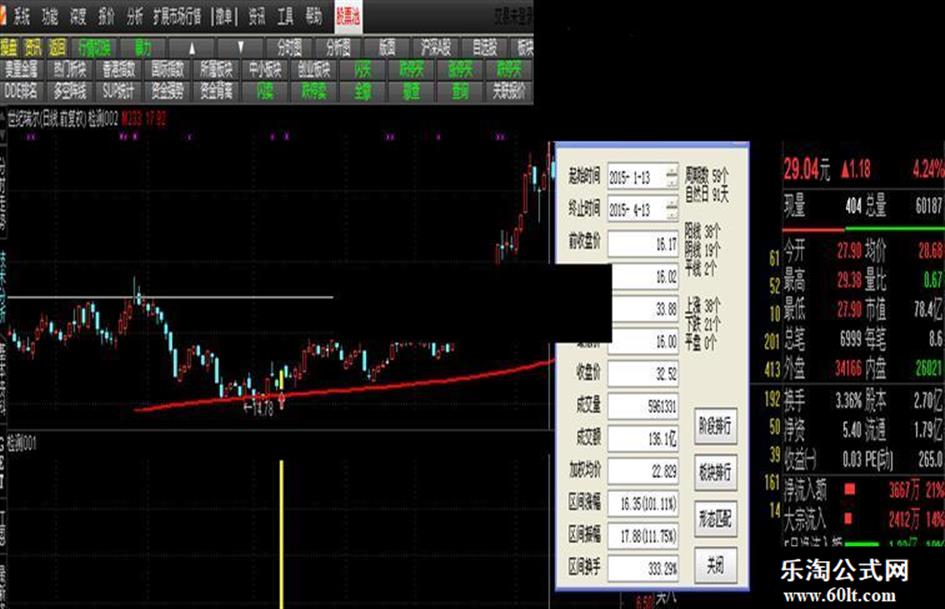Screen dimensions: 945x609
Task: Open the 工具 menu
Action: coord(286,16)
